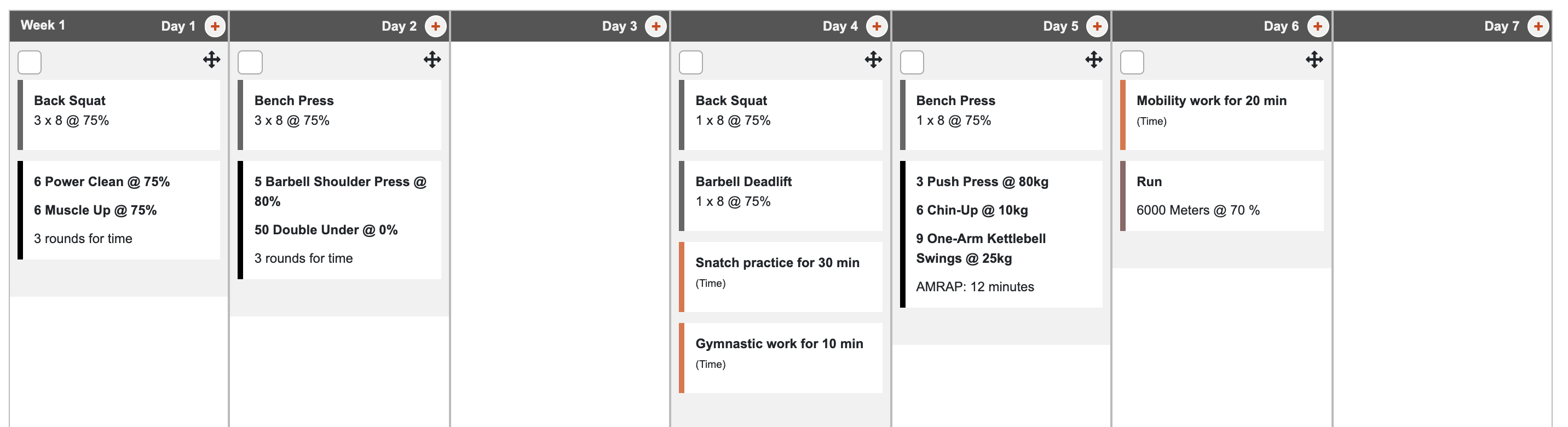
Task: Check the Day 4 workout checkbox
Action: [x=692, y=61]
